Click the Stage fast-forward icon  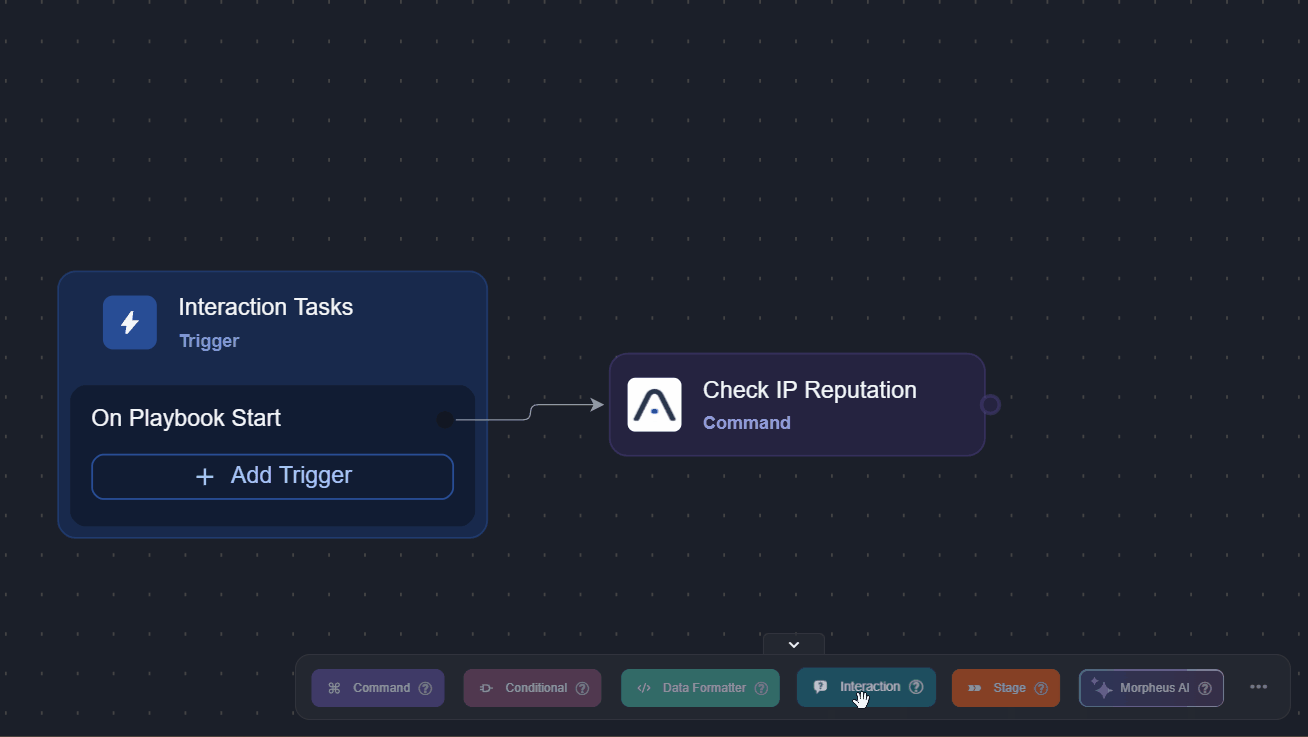coord(975,688)
